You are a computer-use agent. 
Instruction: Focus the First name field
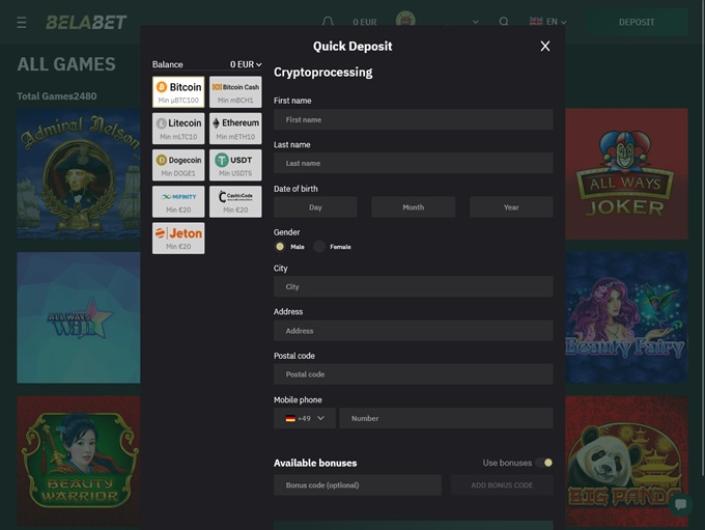[x=413, y=120]
